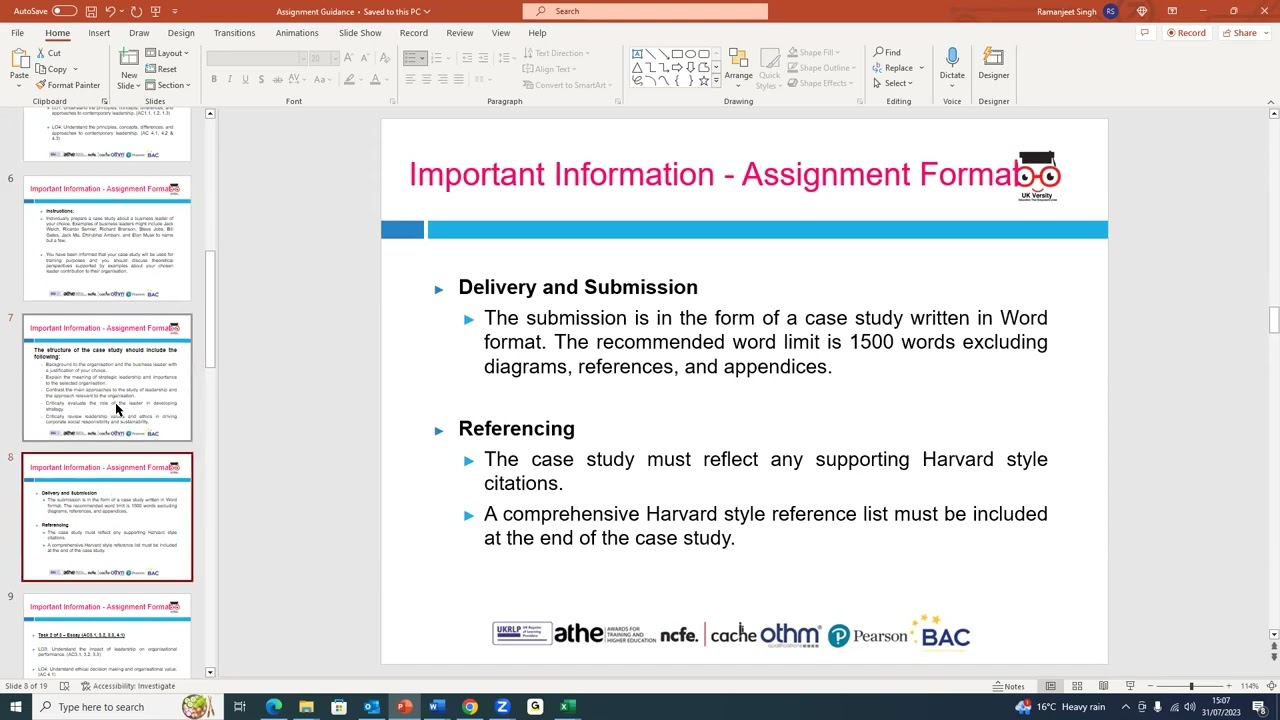Open the Layout dropdown
The height and width of the screenshot is (720, 1280).
[166, 53]
